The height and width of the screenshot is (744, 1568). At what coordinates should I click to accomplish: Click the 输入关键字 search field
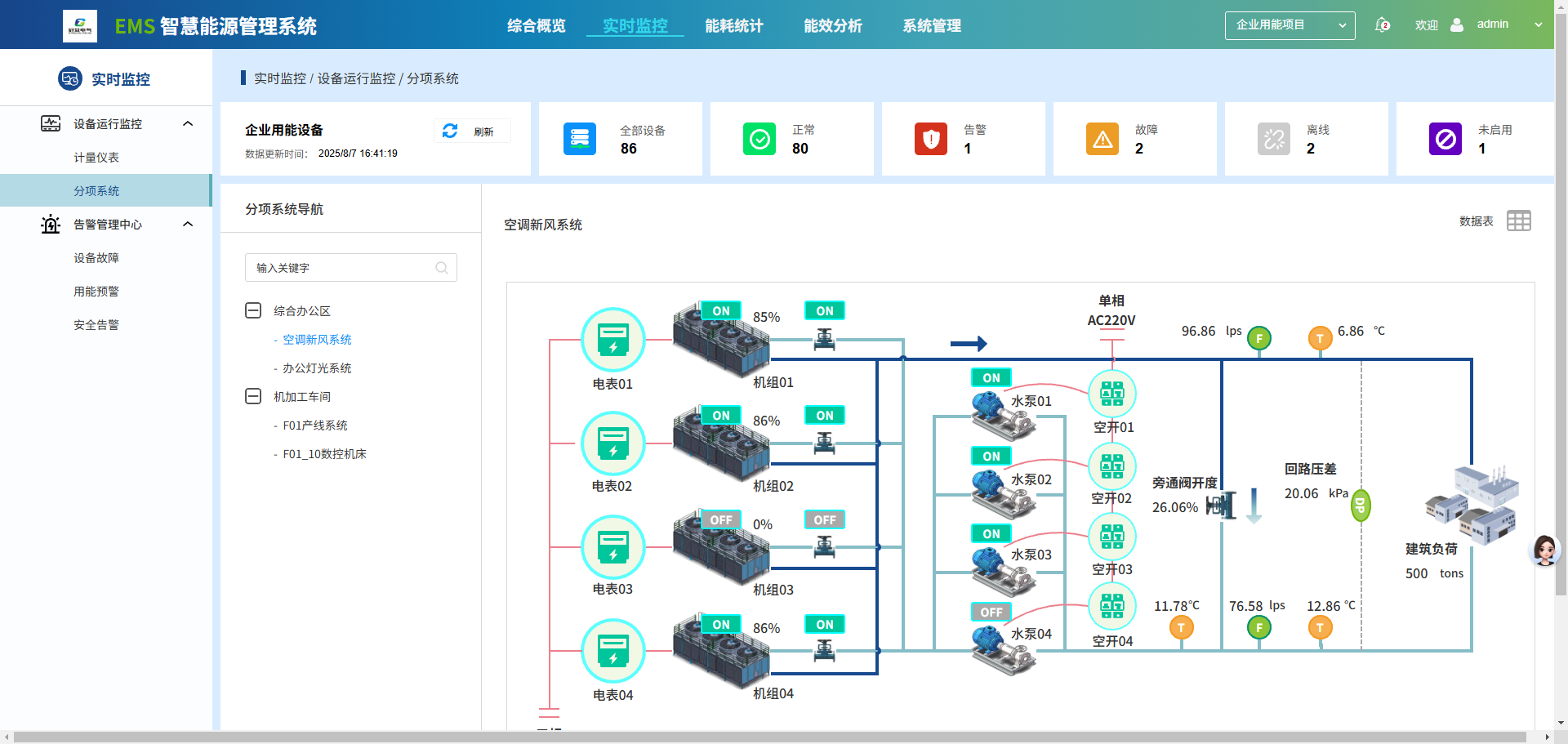[x=350, y=268]
